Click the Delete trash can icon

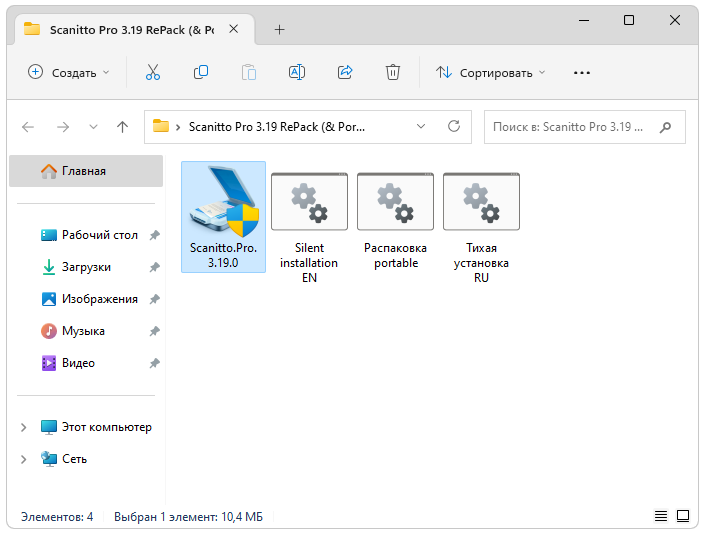393,72
